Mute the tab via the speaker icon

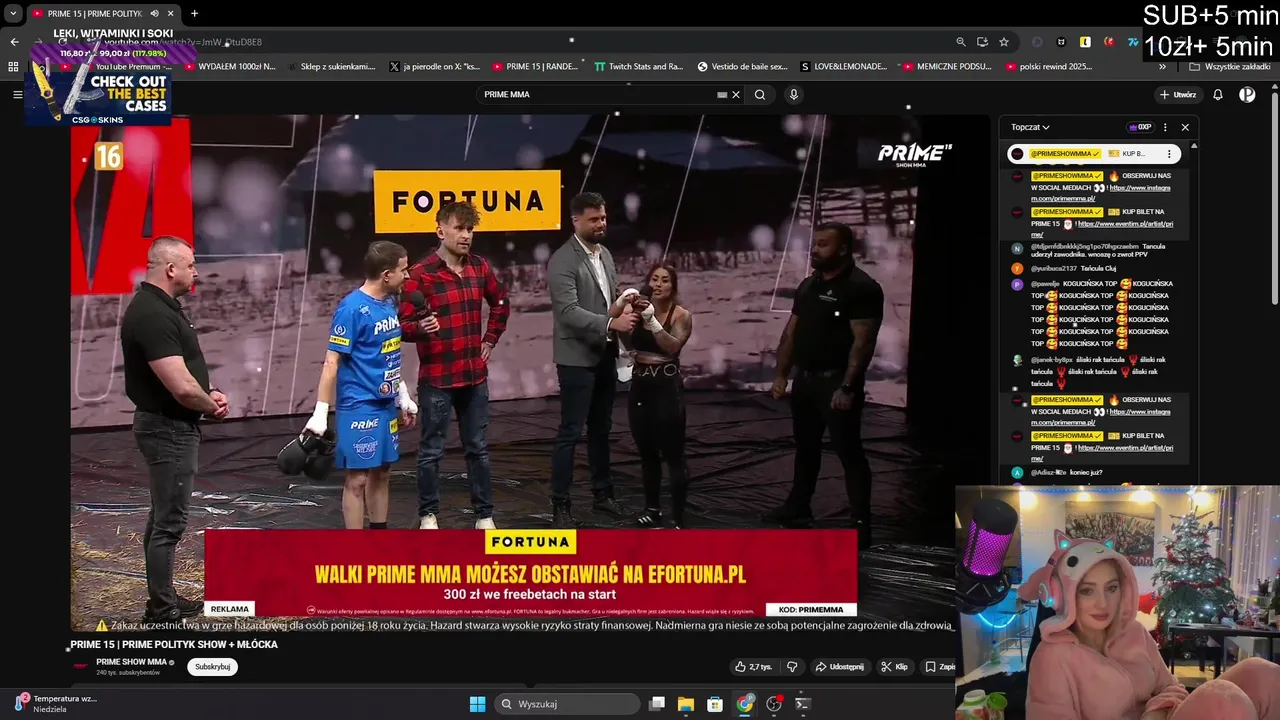(154, 13)
